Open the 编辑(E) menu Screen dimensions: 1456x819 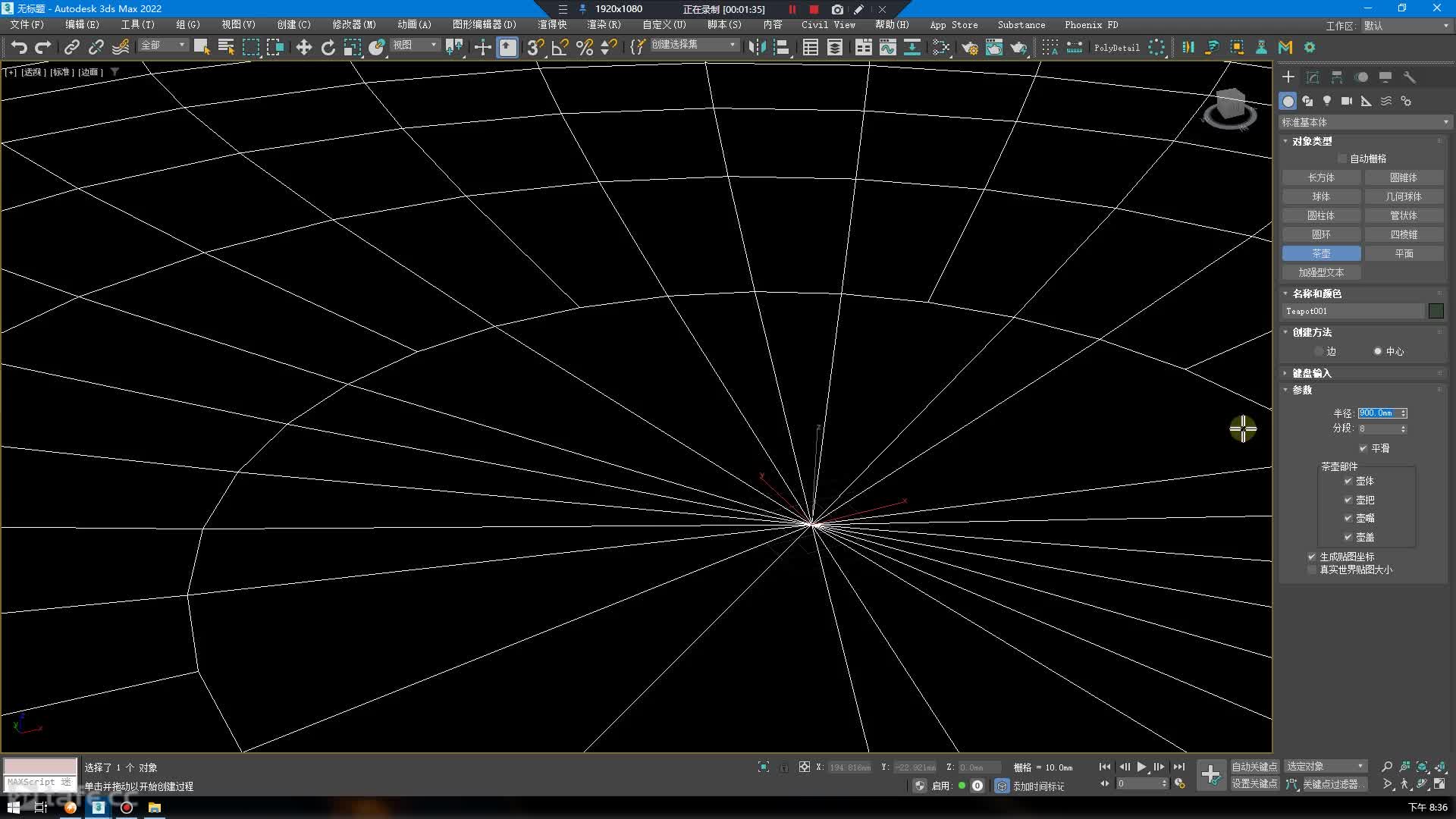tap(82, 25)
